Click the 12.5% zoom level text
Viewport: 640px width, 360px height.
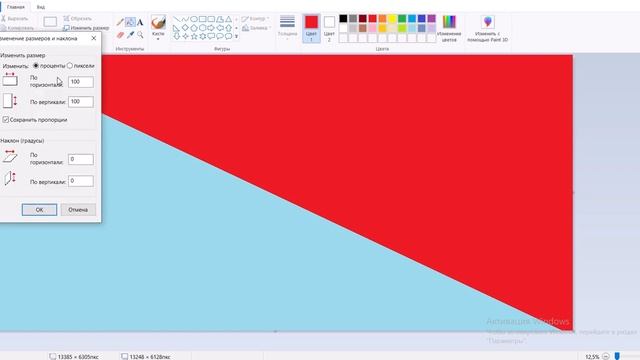pyautogui.click(x=592, y=357)
